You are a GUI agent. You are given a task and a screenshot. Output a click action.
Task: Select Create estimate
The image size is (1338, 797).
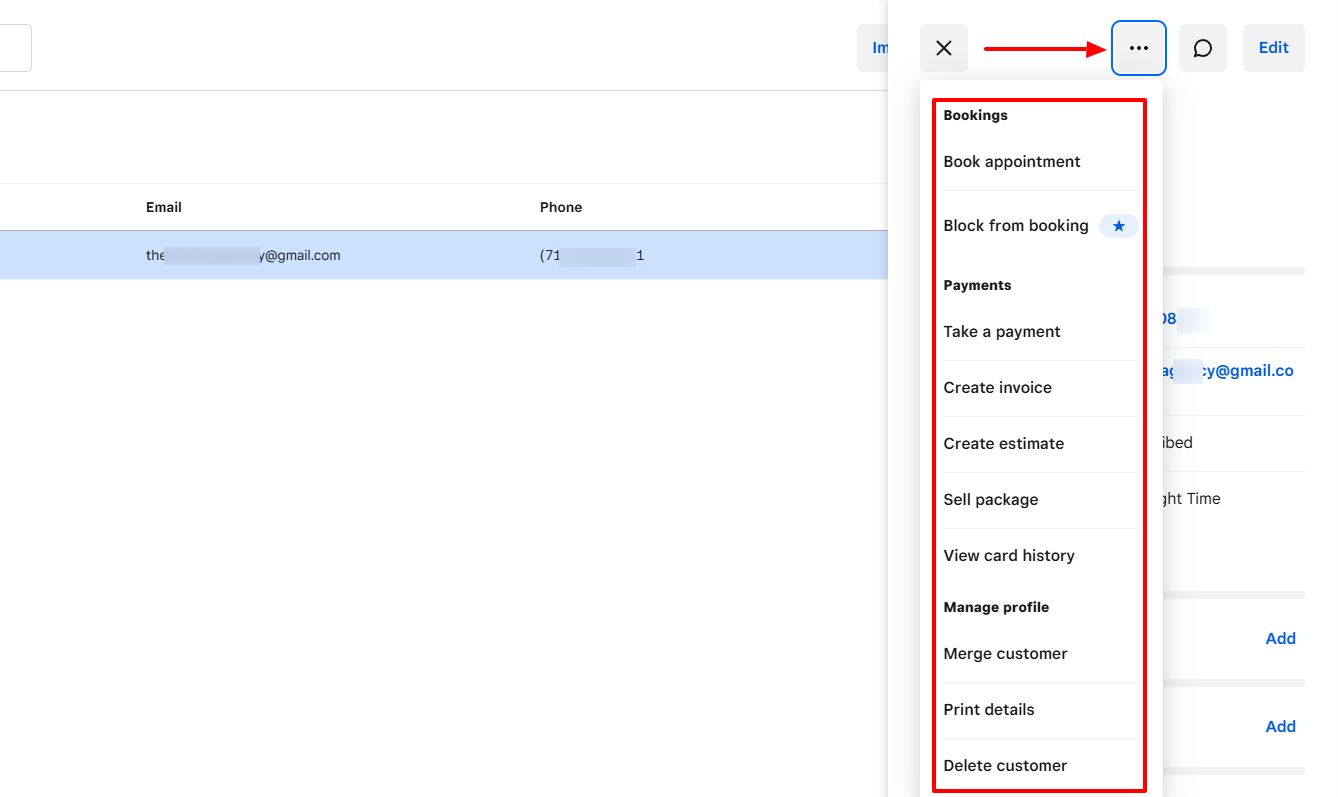point(1003,443)
